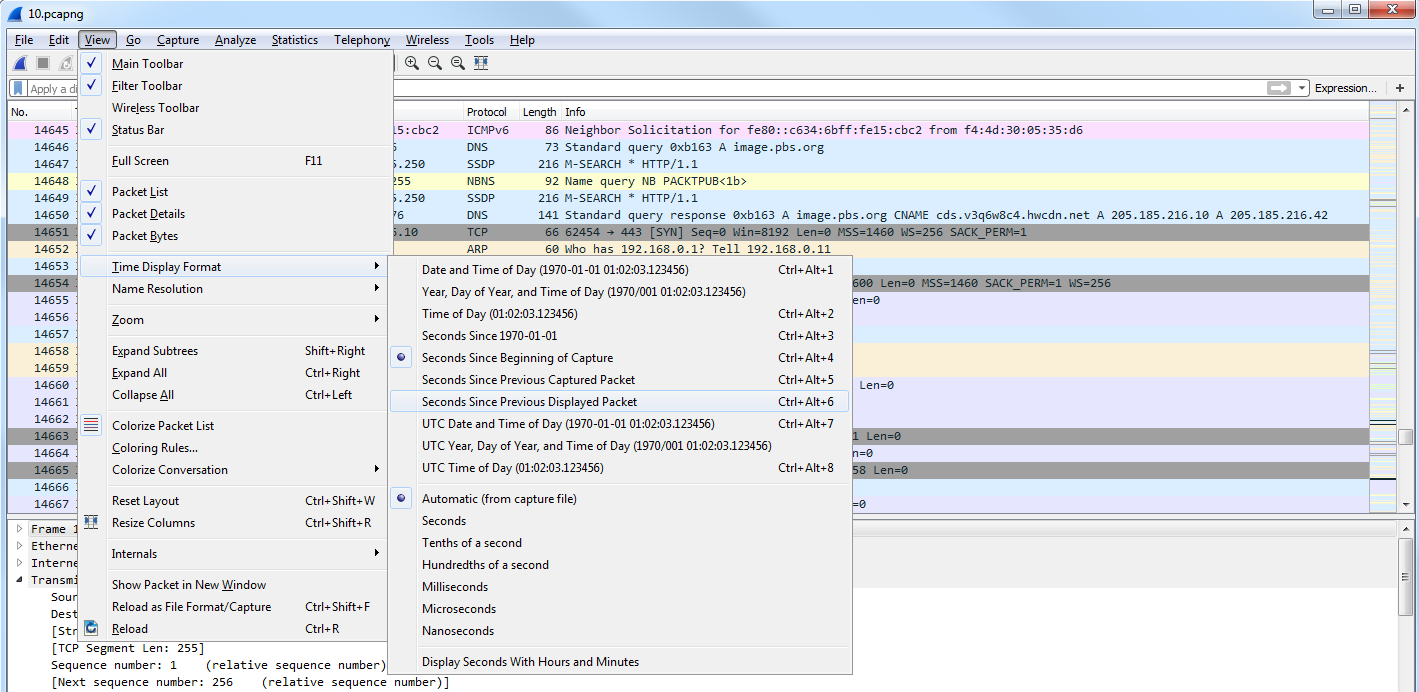Choose Seconds Since Previous Displayed Packet
1419x692 pixels.
[x=529, y=402]
